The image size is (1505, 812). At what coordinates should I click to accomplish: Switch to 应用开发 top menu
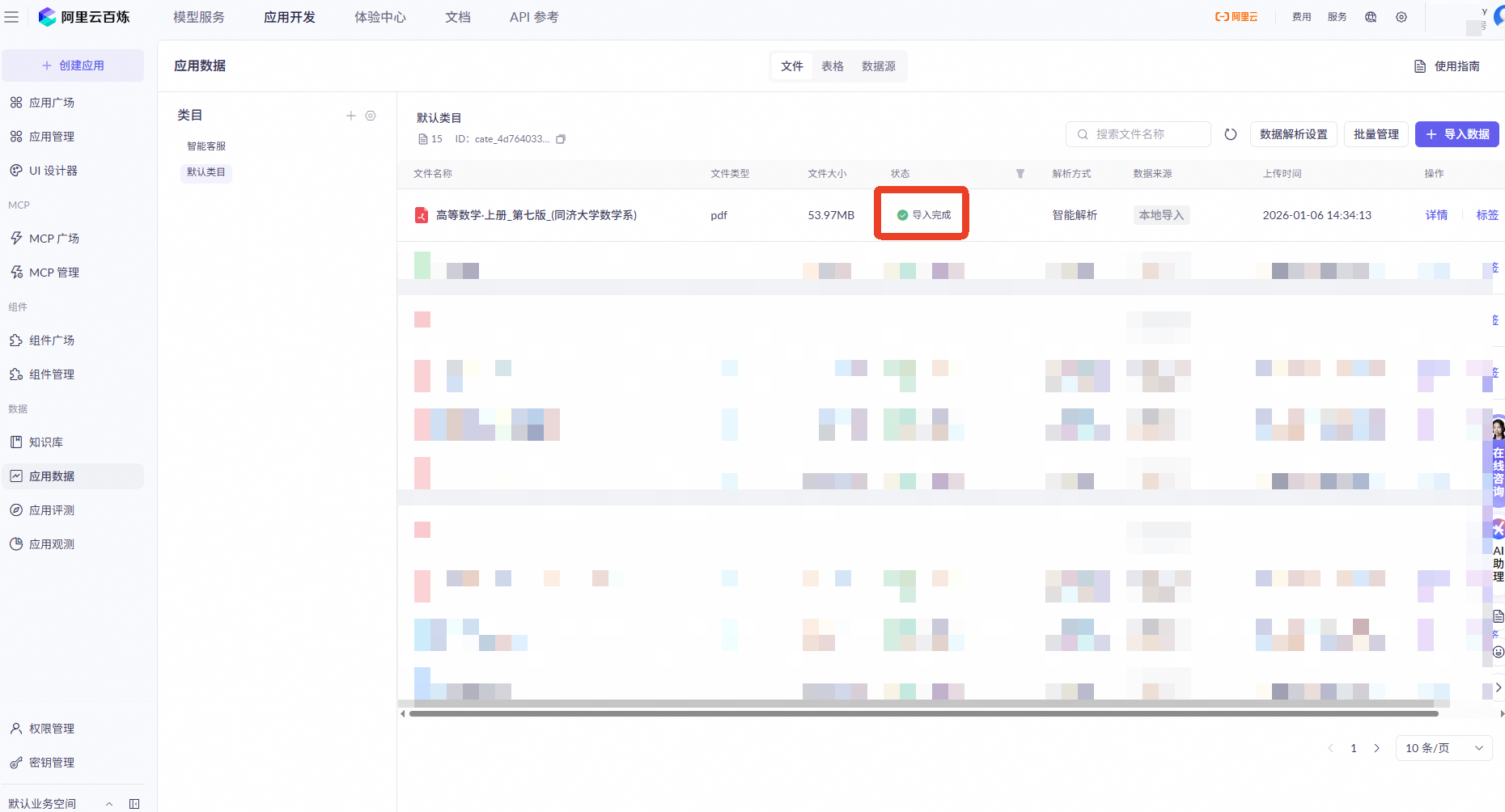pyautogui.click(x=290, y=17)
